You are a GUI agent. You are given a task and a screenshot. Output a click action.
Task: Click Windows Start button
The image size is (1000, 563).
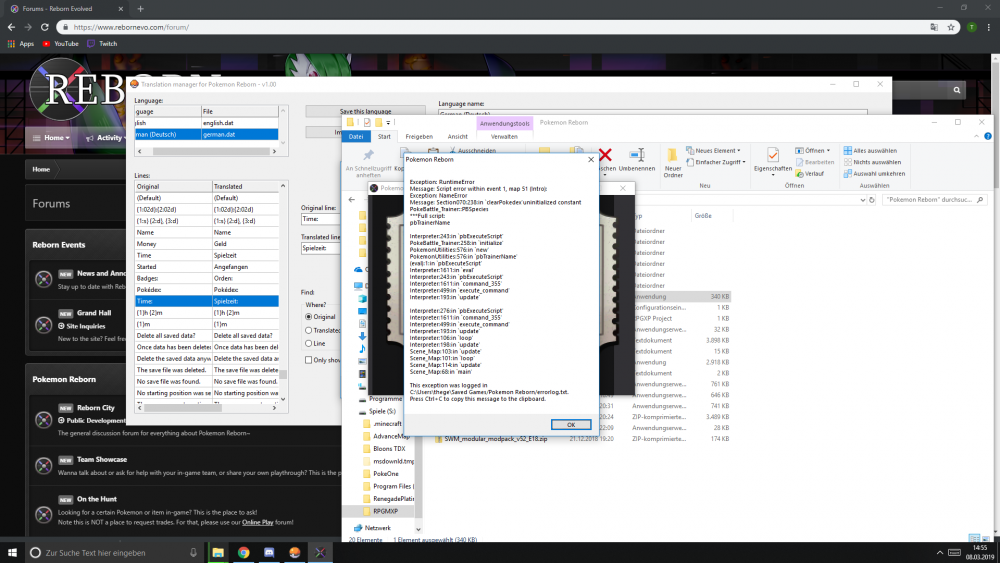coord(11,553)
